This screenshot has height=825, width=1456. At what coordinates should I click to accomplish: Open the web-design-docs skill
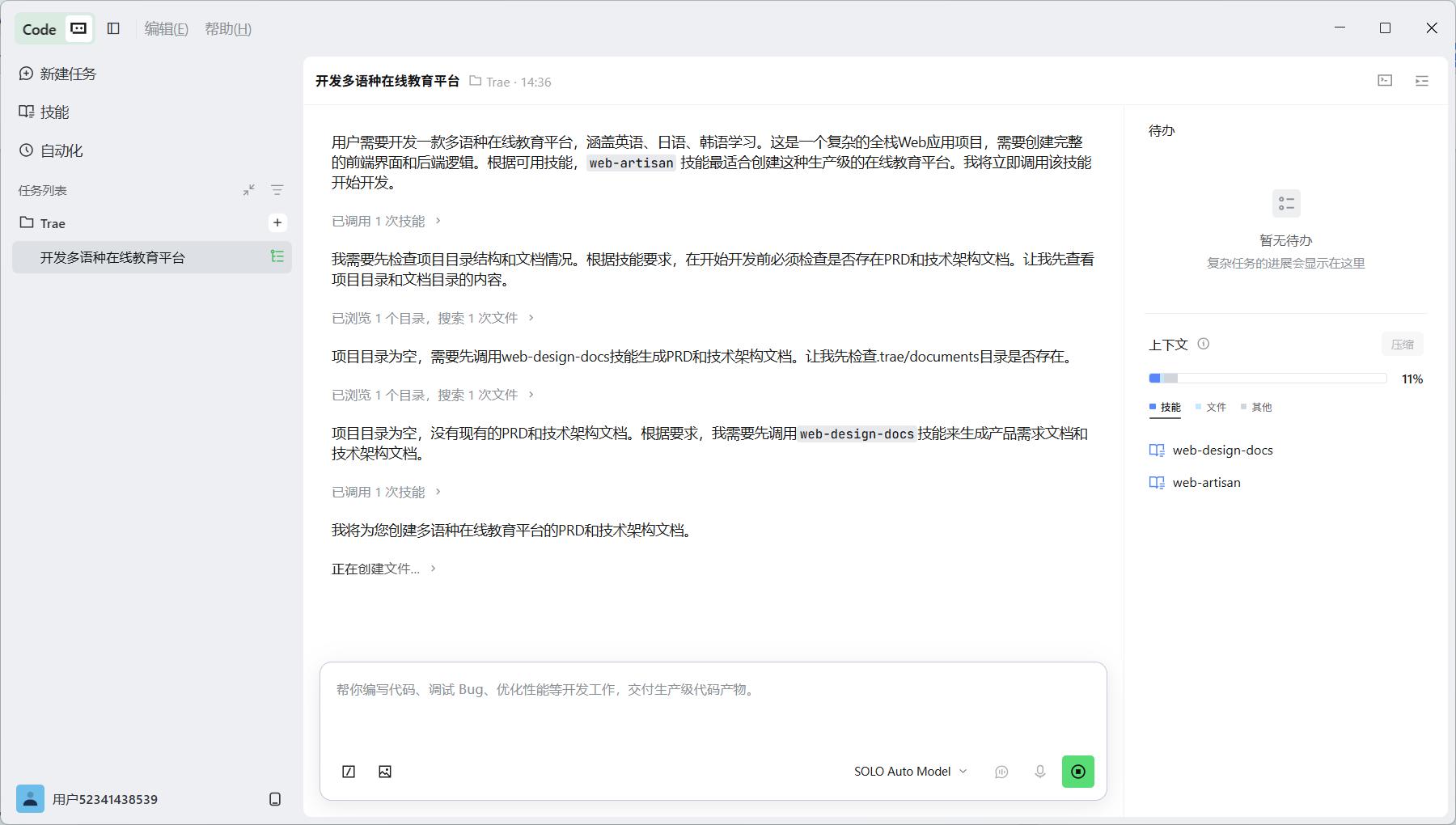point(1212,451)
